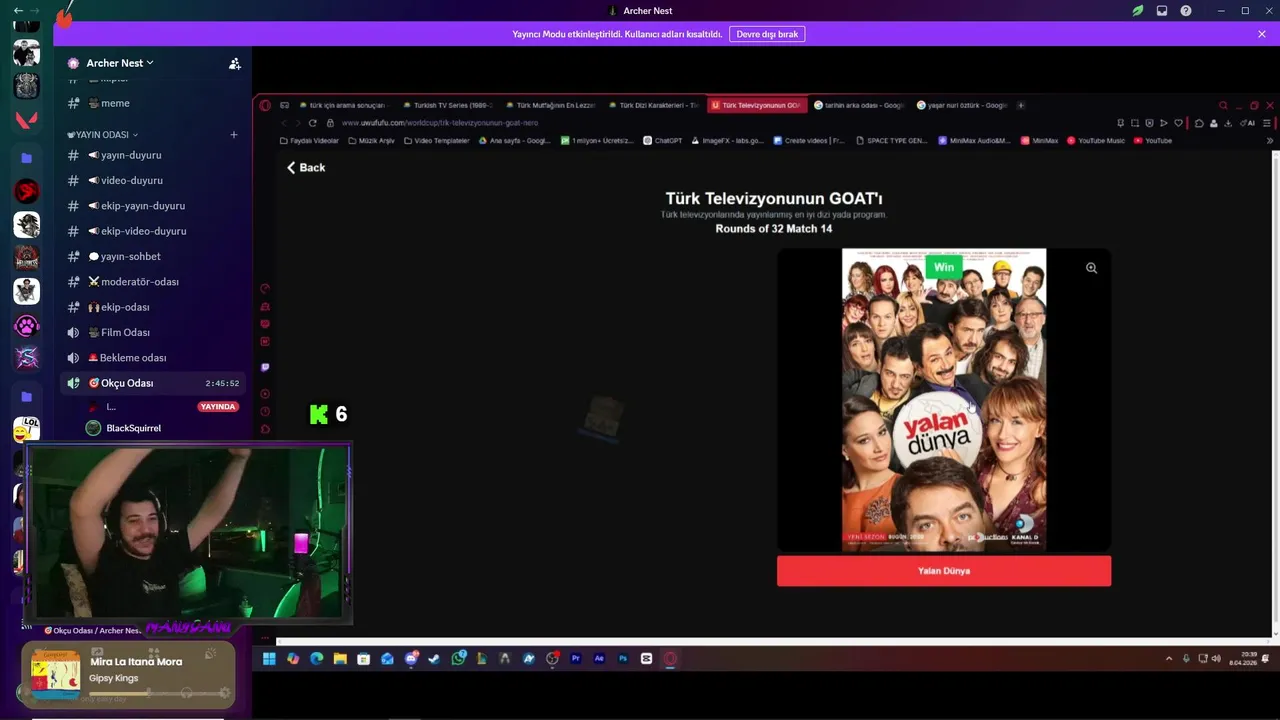Open Windows Start menu in streamed taskbar
This screenshot has width=1280, height=720.
click(269, 659)
